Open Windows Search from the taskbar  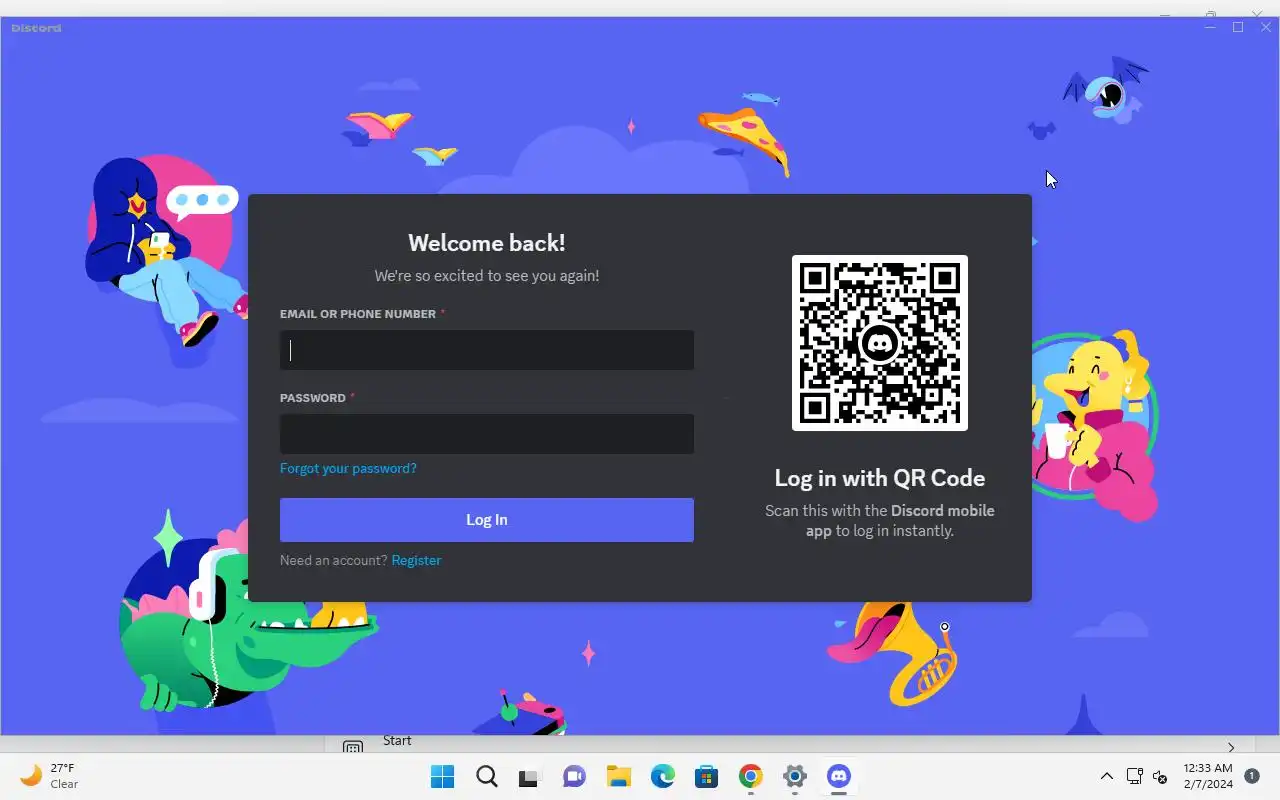coord(486,776)
